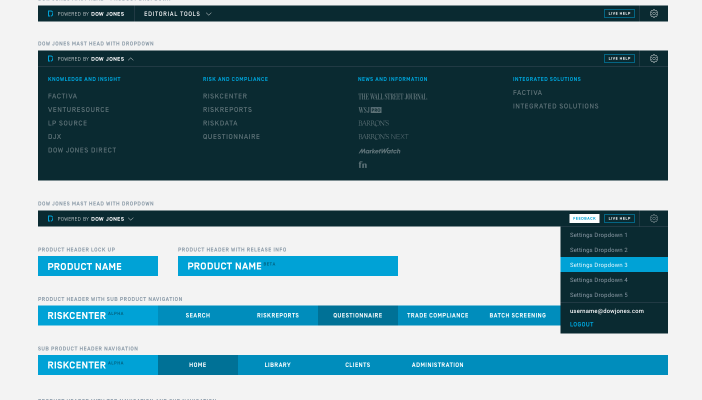The image size is (702, 400).
Task: Open the Riskreports tab in Riskcenter navigation
Action: (278, 315)
